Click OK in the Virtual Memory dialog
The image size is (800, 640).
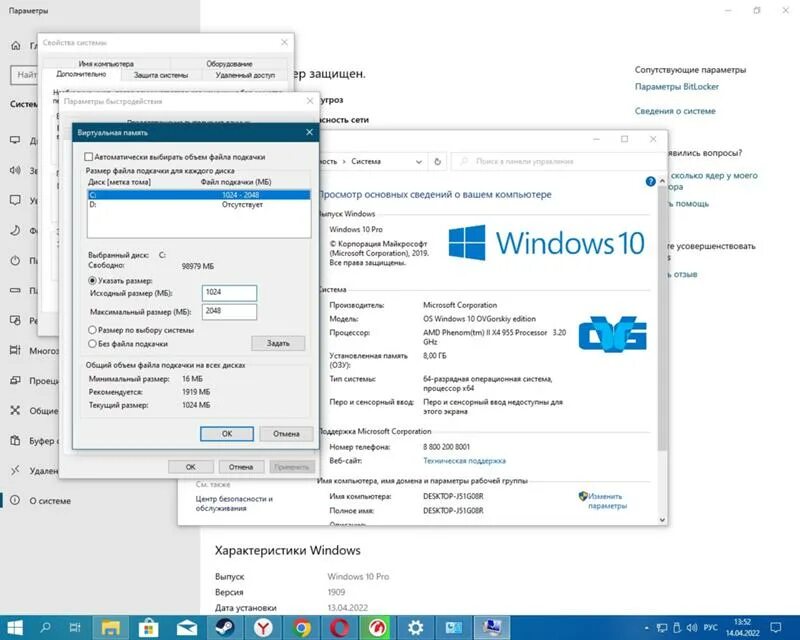pyautogui.click(x=227, y=434)
